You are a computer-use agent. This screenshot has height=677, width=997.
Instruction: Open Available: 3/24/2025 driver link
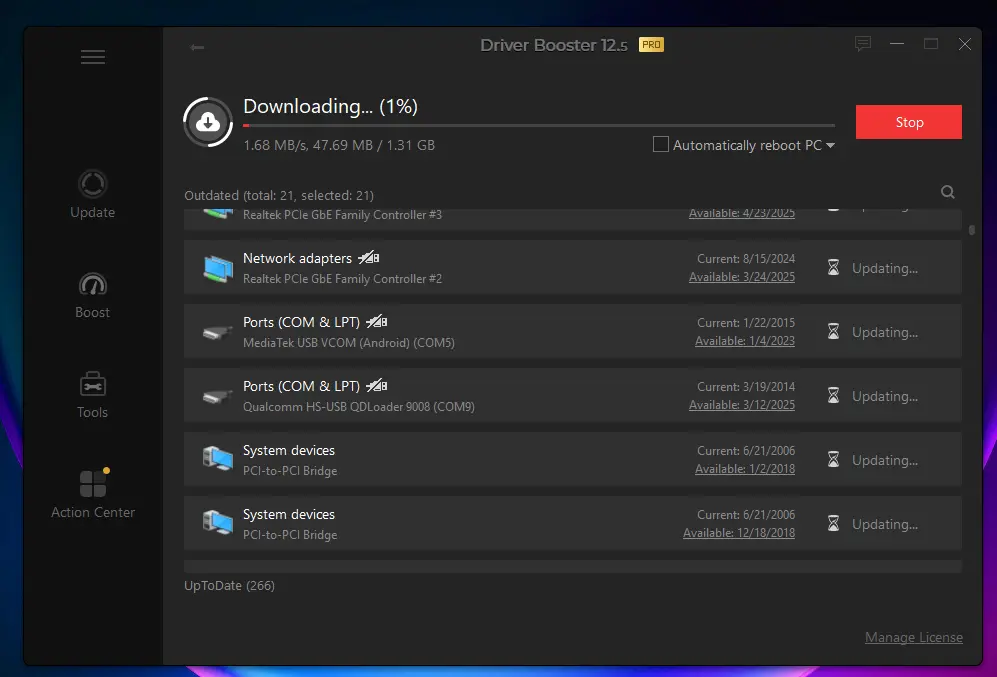741,277
